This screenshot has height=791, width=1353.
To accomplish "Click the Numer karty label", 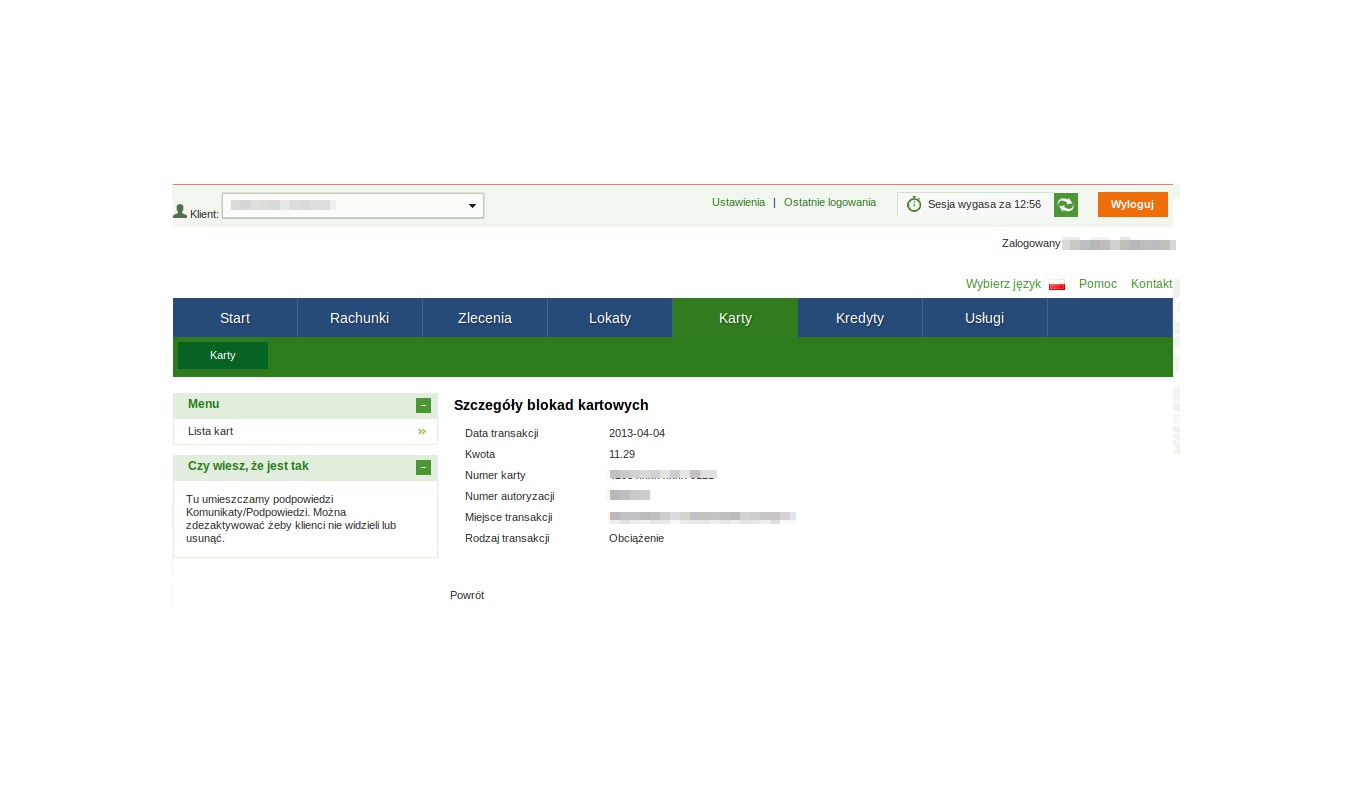I will [495, 475].
